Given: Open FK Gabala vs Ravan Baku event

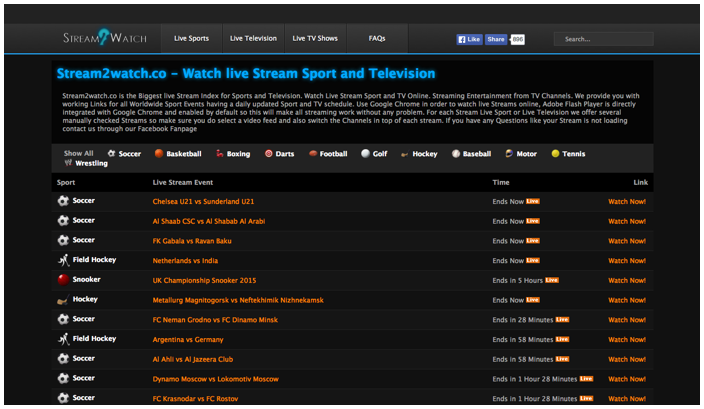Looking at the screenshot, I should pyautogui.click(x=192, y=241).
